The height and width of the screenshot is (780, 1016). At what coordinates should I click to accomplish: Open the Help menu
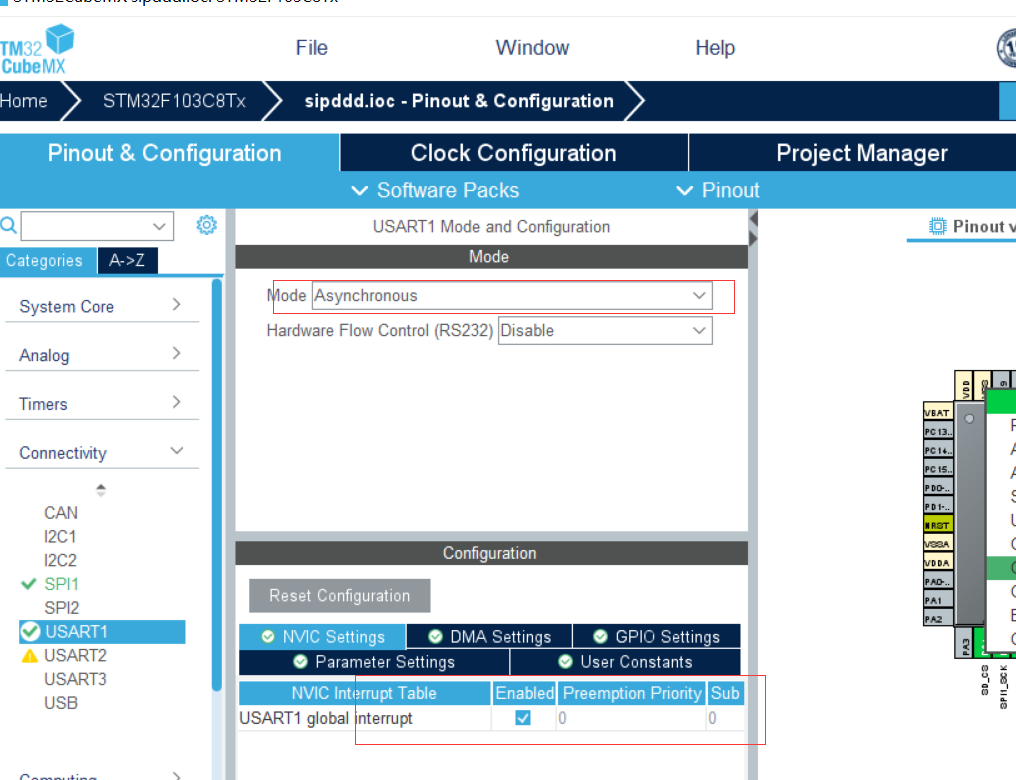click(715, 48)
